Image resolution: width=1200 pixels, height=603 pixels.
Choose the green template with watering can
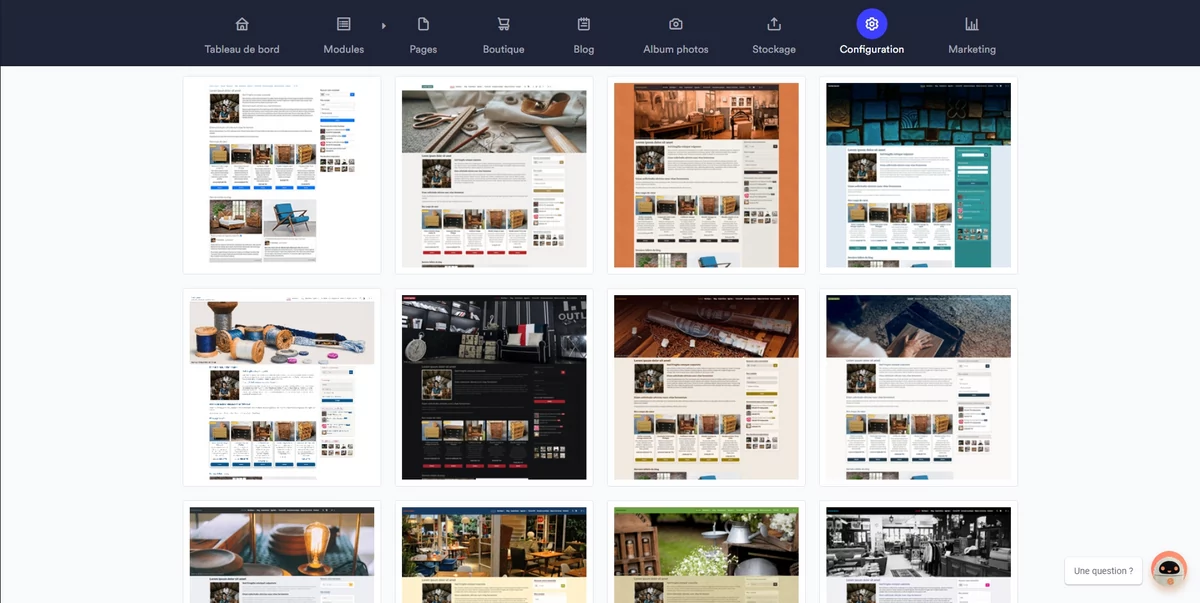706,552
